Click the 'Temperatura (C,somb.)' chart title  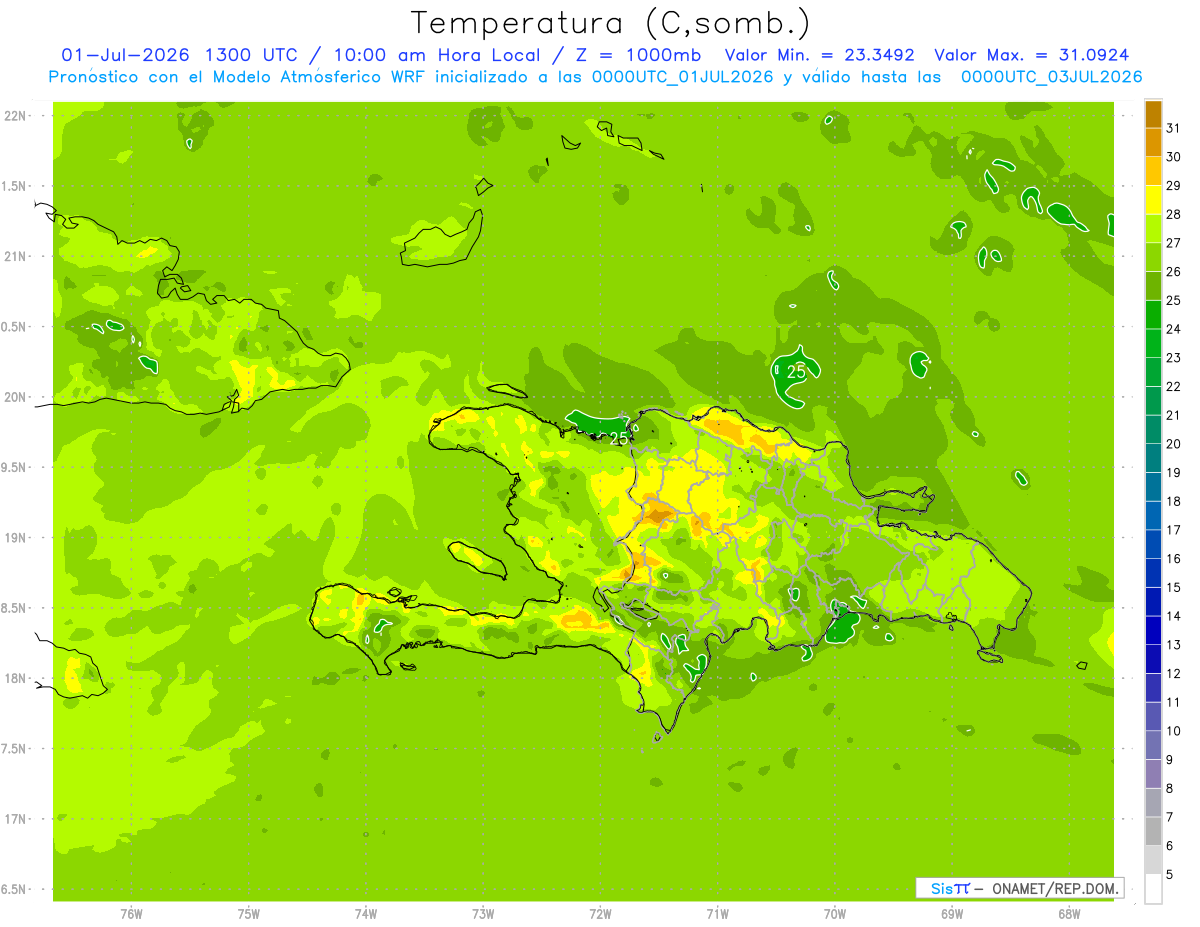tap(611, 23)
